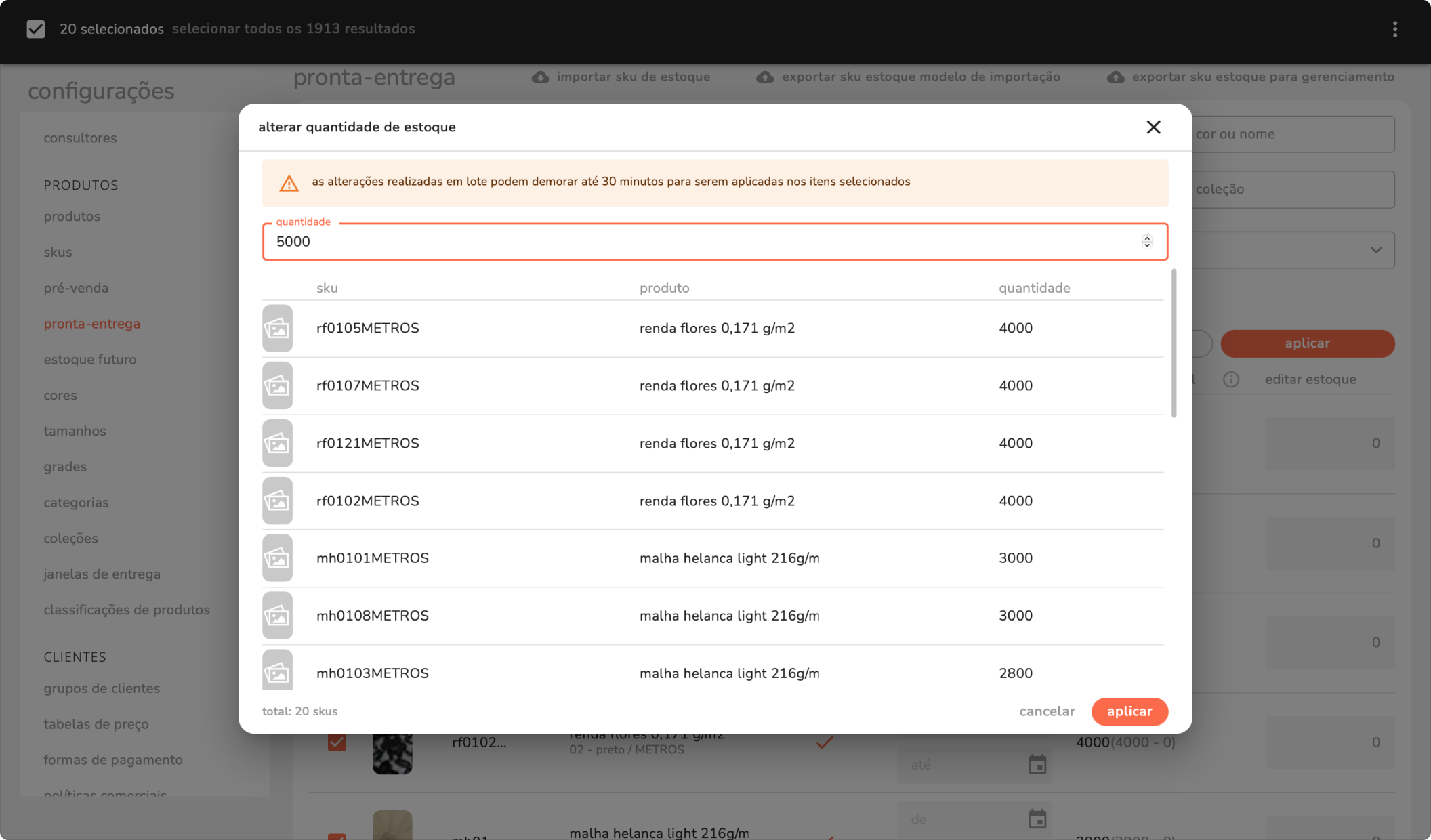The image size is (1431, 840).
Task: Click aplicar in the stock dialog
Action: tap(1129, 711)
